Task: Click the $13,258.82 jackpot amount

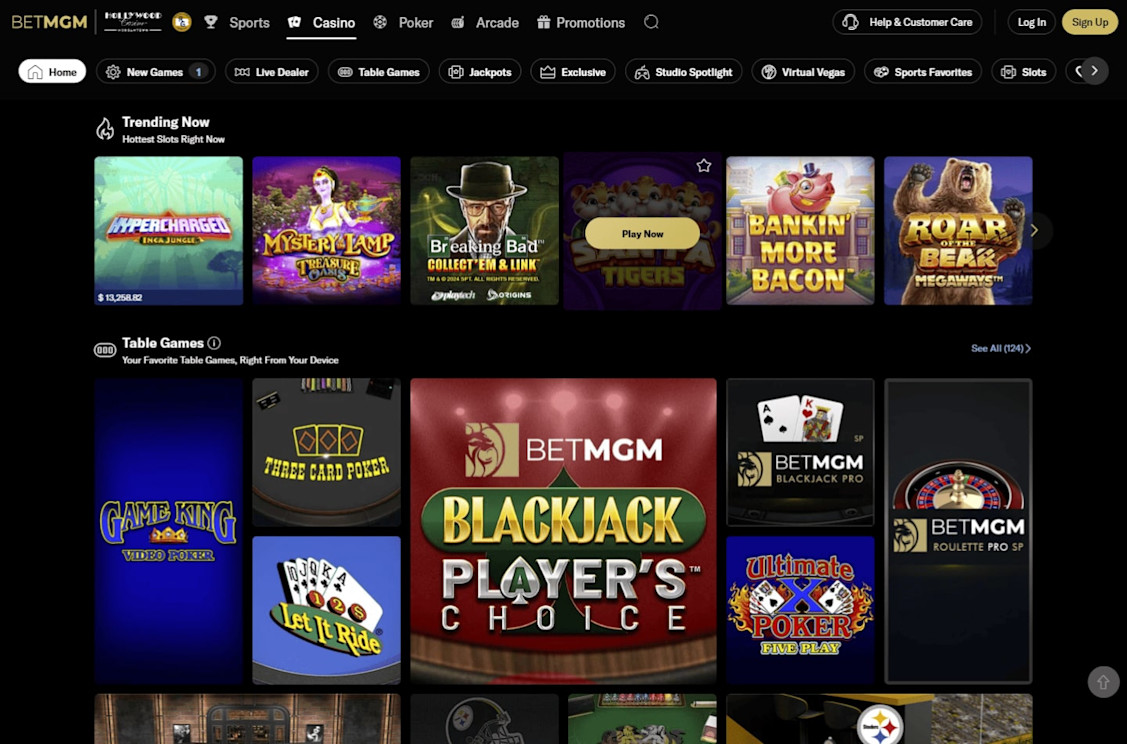Action: (x=119, y=298)
